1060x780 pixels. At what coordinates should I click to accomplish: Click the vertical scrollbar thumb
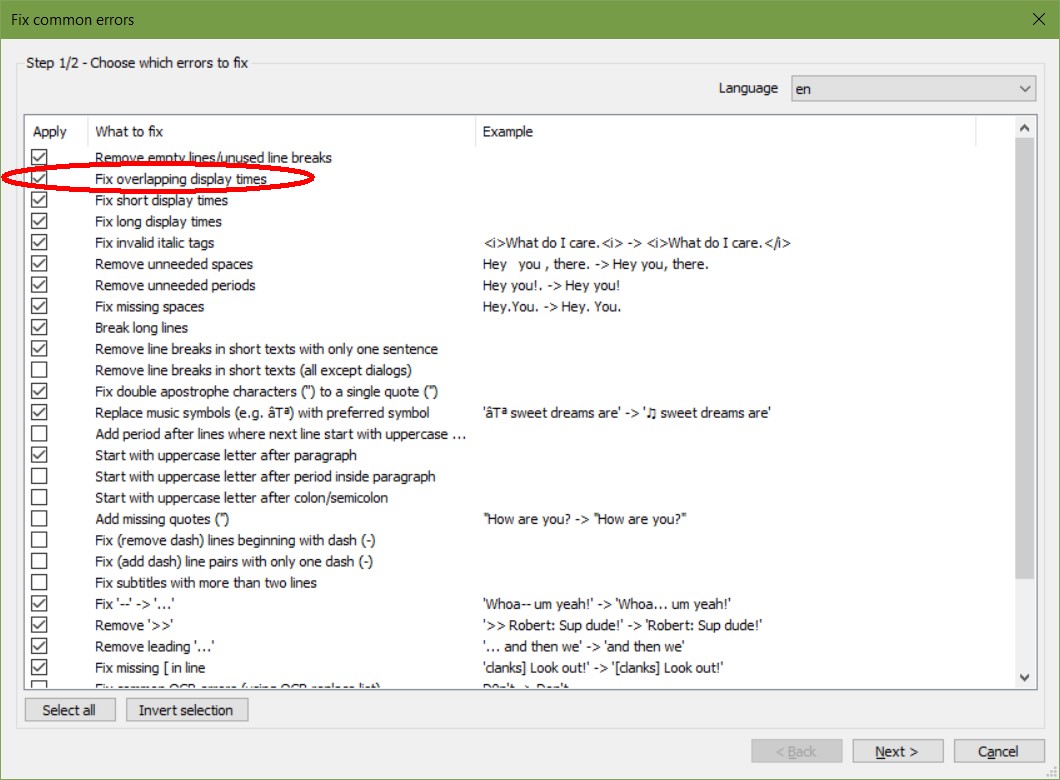(x=1025, y=358)
